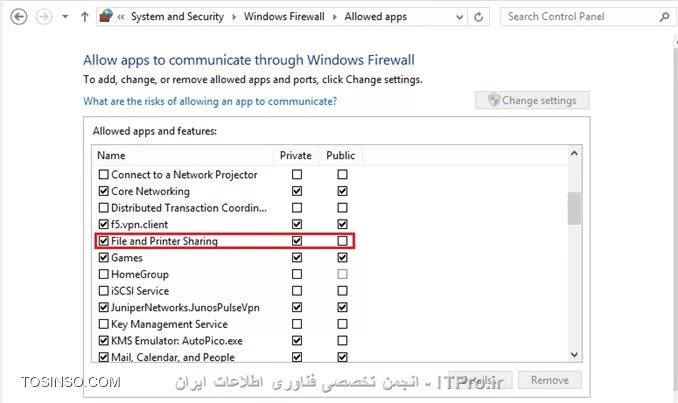Select the Core Networking row text

pos(150,191)
